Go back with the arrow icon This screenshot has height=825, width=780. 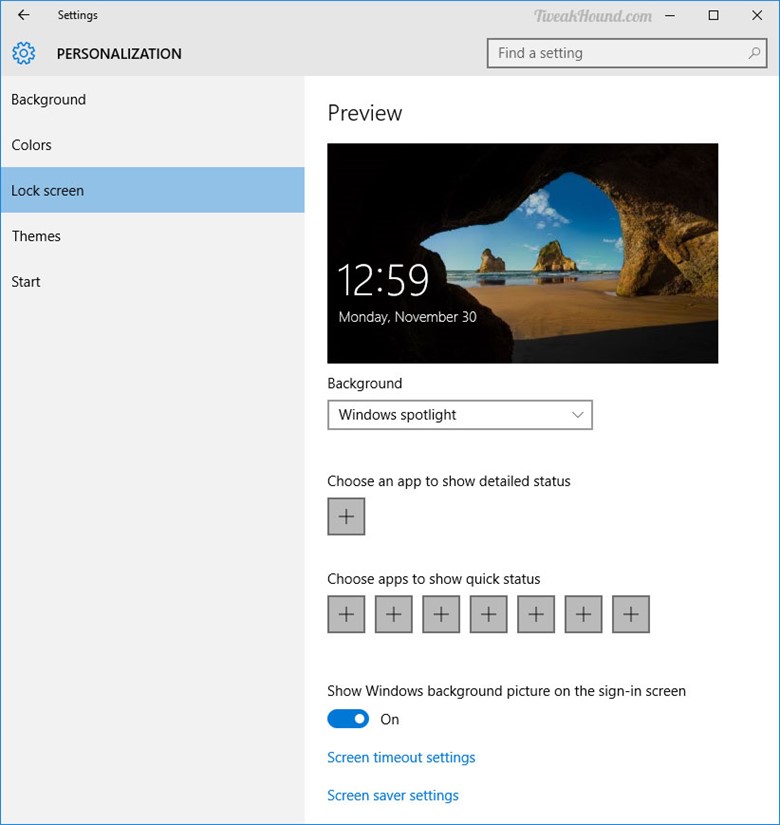pyautogui.click(x=24, y=15)
